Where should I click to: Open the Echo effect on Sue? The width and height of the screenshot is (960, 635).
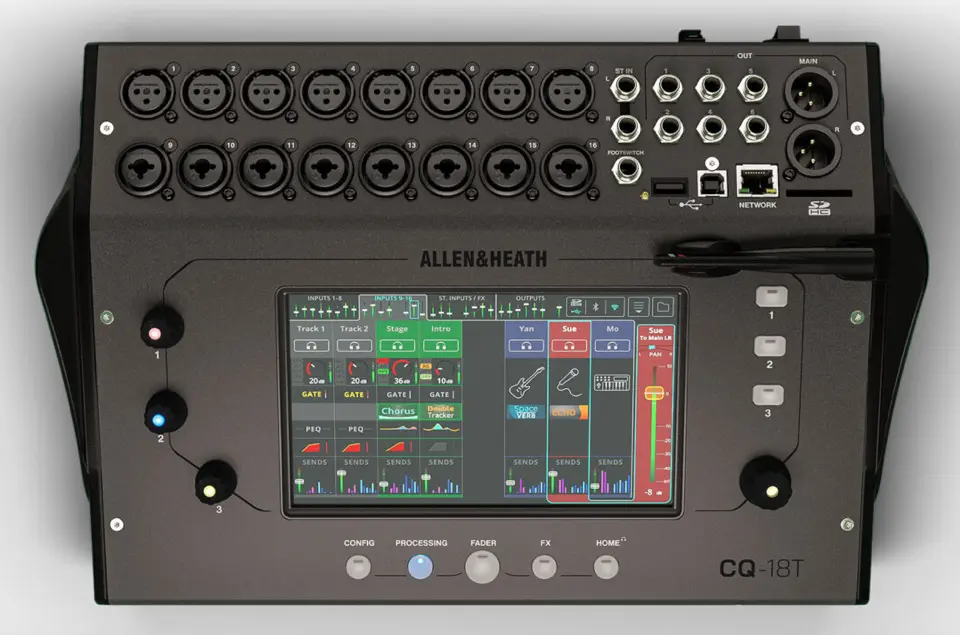[x=568, y=412]
